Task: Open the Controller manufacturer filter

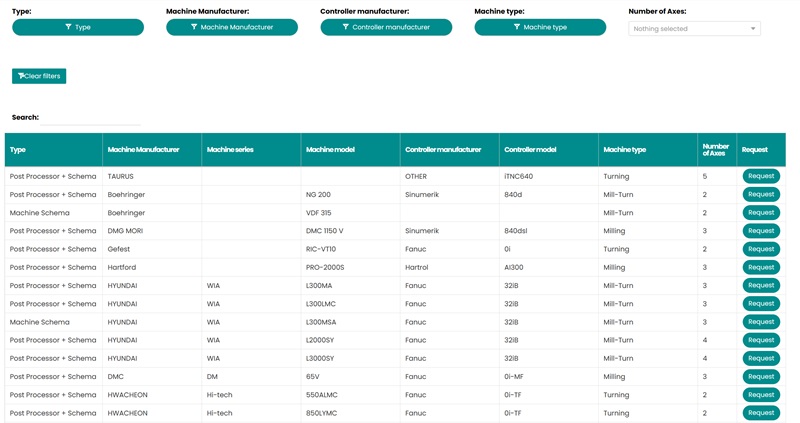Action: [386, 27]
